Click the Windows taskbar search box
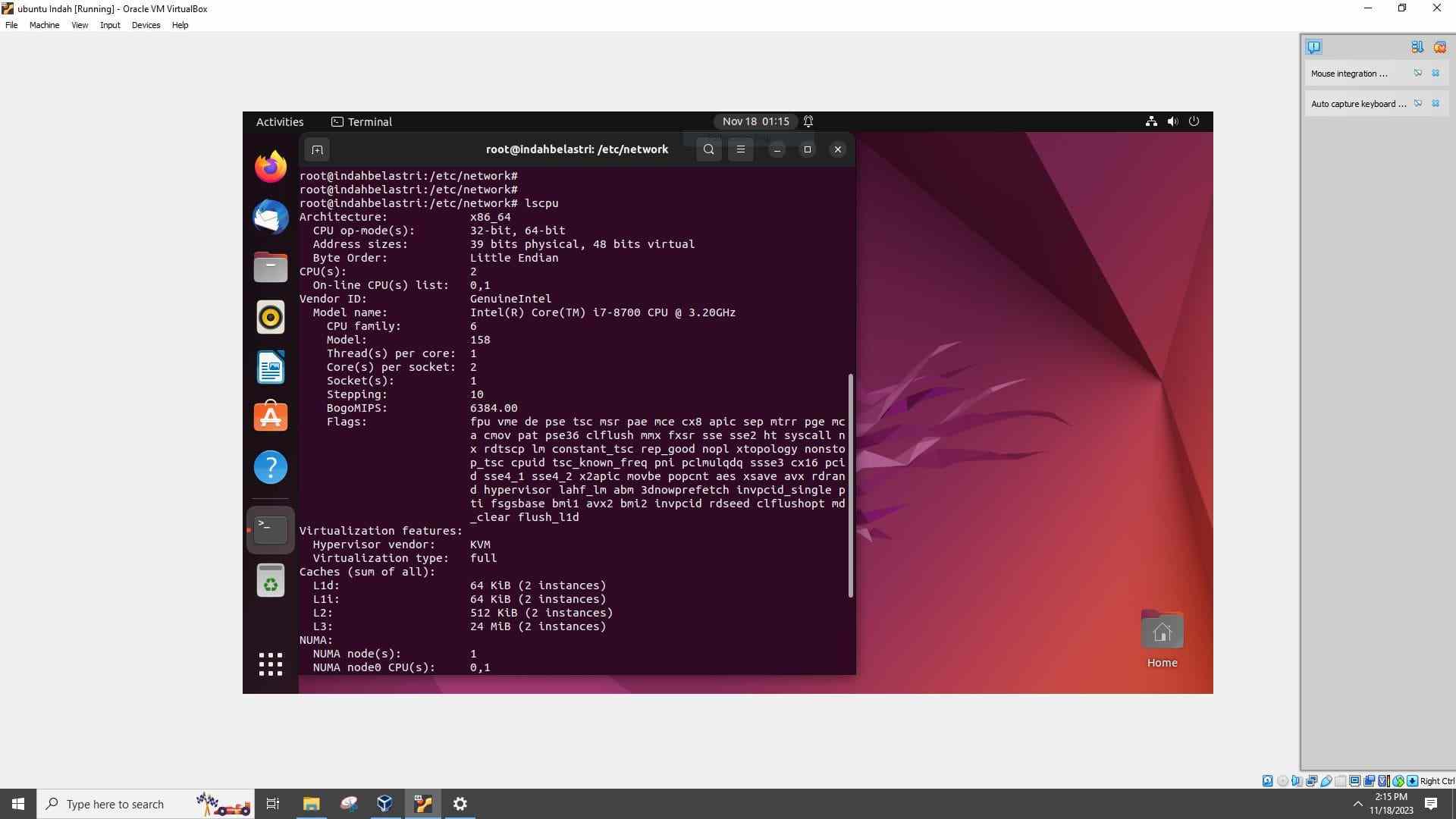Viewport: 1456px width, 819px height. [145, 804]
